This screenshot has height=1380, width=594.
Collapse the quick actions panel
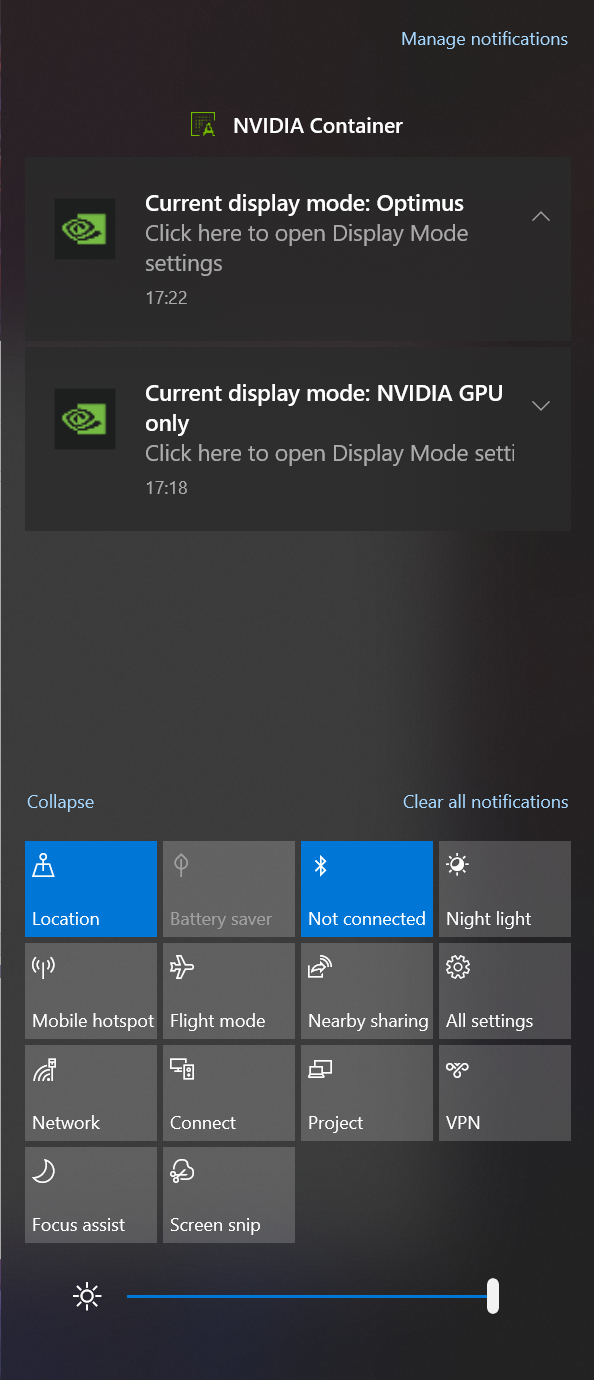coord(60,802)
